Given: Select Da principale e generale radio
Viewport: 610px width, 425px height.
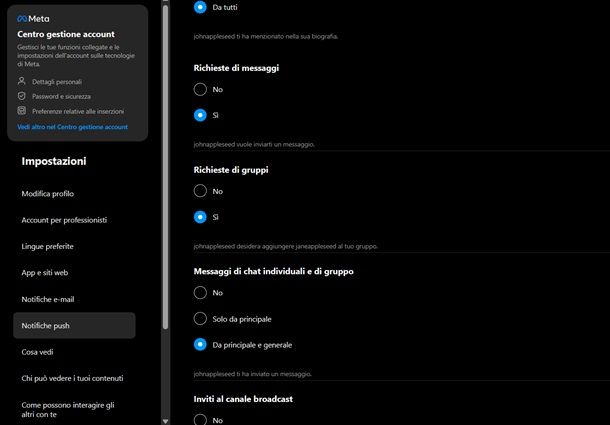Looking at the screenshot, I should (200, 344).
